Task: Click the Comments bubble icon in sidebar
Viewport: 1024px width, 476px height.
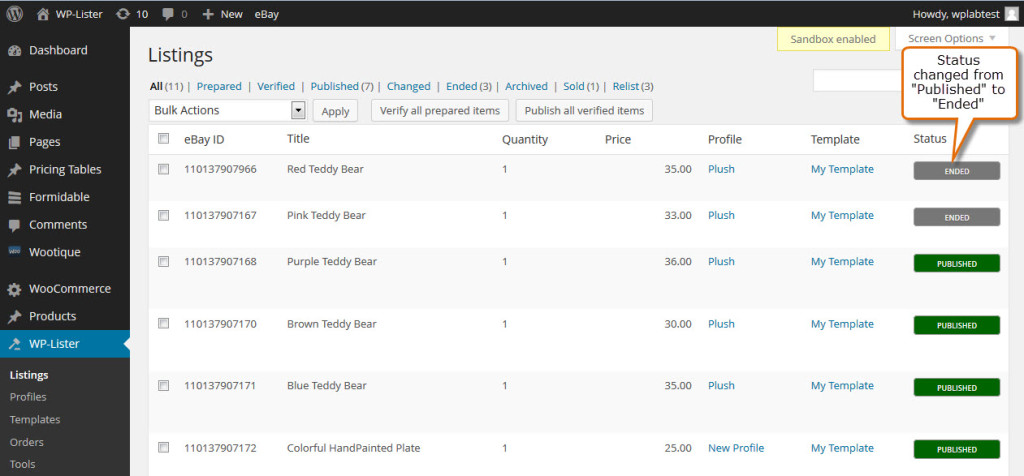Action: pos(14,225)
